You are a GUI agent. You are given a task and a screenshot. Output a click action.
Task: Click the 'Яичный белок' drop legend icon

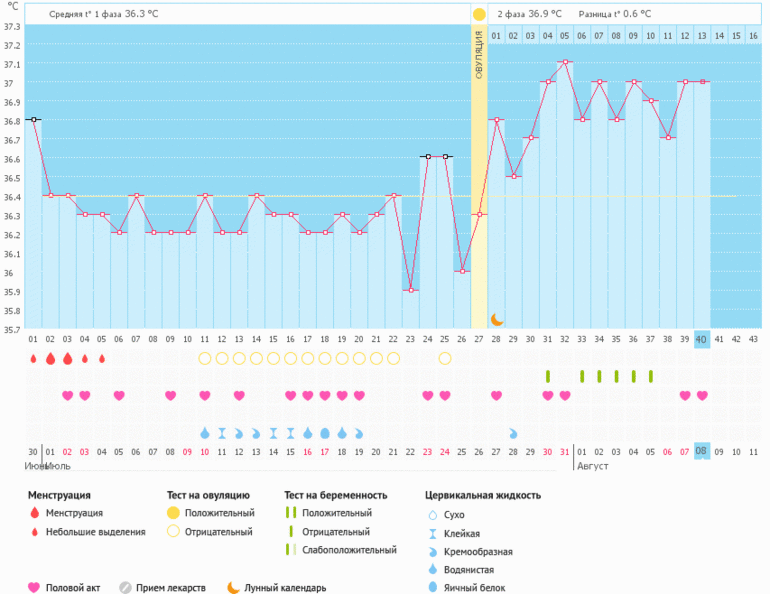tap(433, 588)
